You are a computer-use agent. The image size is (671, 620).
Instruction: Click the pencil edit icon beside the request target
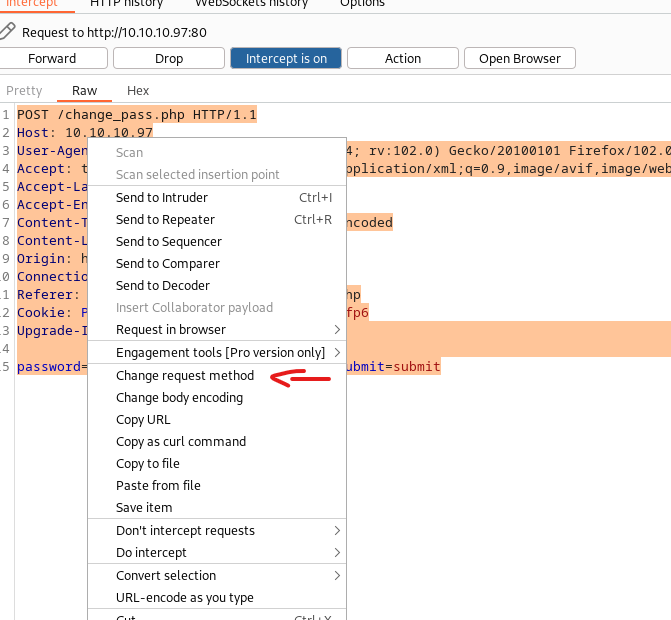[x=7, y=31]
